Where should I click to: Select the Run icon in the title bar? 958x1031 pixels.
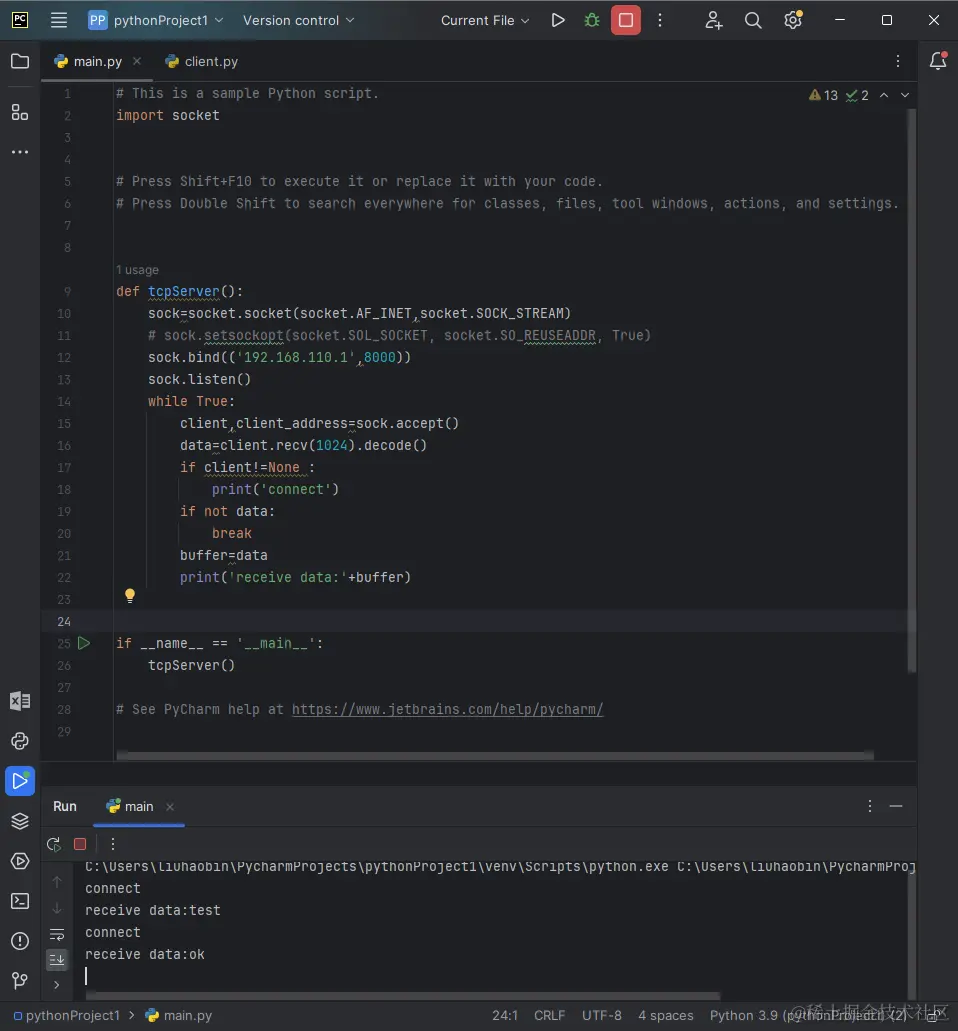559,20
